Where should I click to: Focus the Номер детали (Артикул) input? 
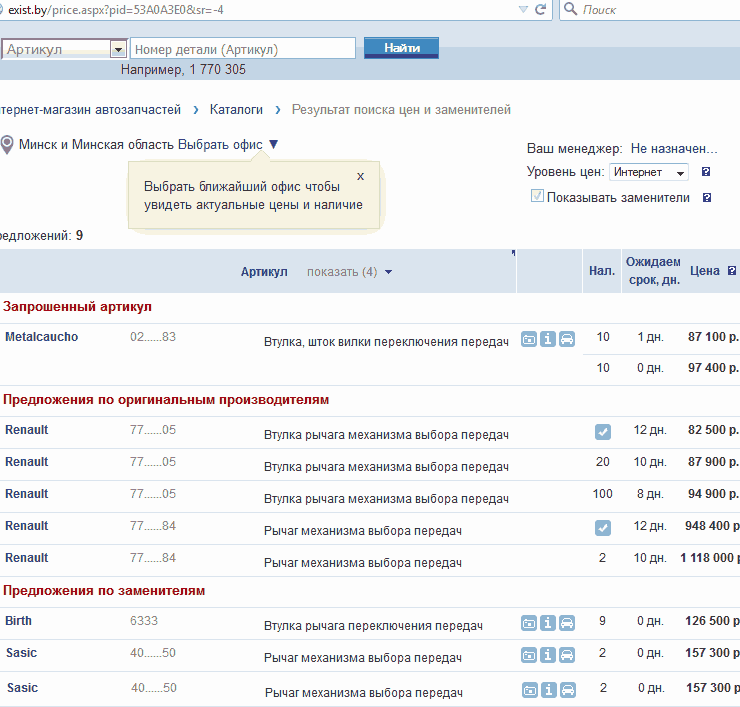(243, 49)
